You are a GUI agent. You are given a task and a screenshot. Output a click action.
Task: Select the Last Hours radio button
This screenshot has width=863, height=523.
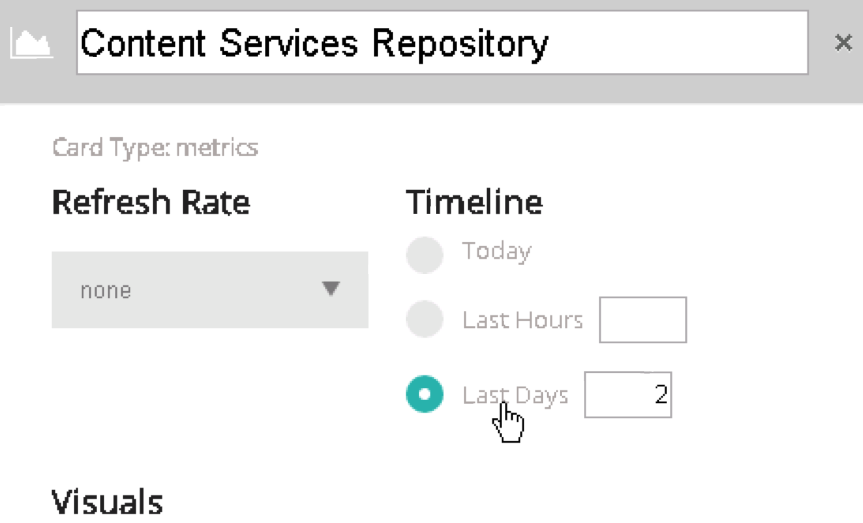[x=424, y=319]
